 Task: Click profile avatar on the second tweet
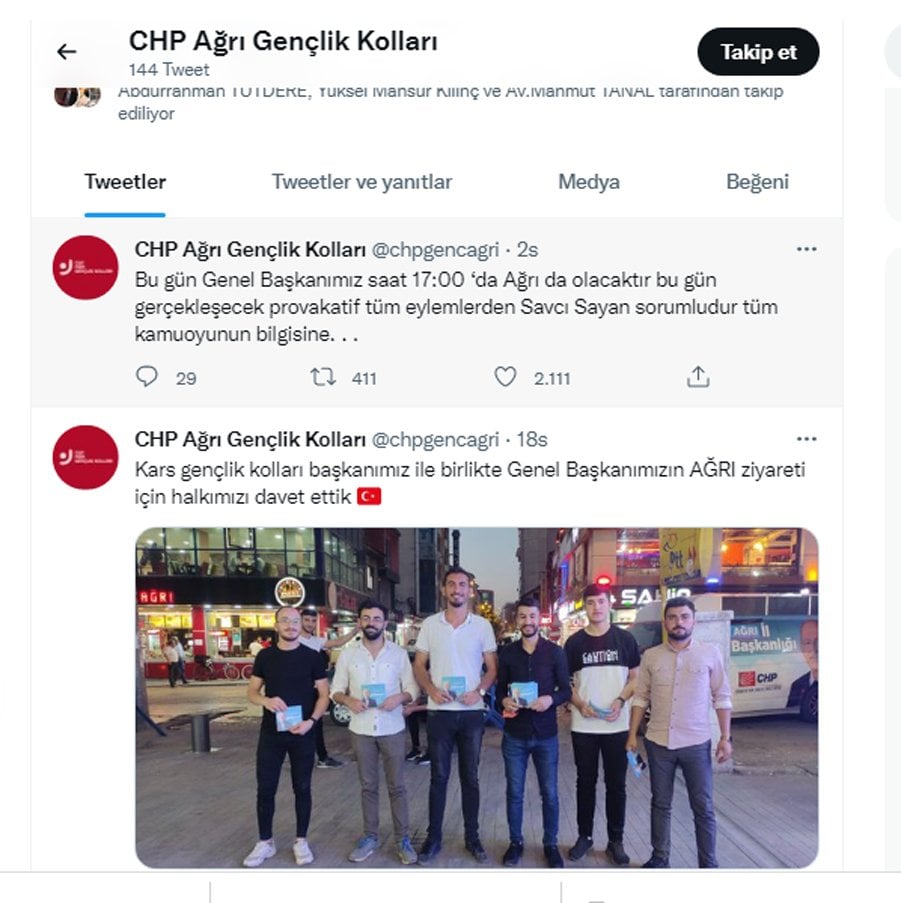pos(85,457)
